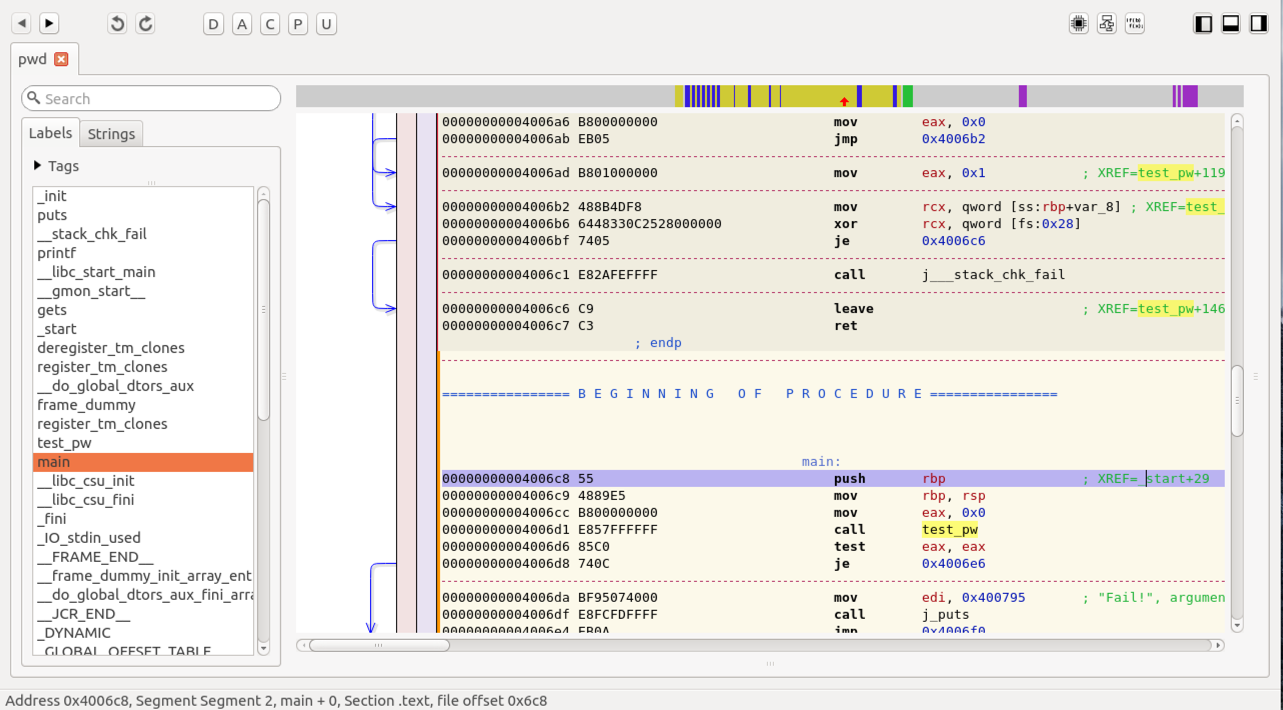Mark selection as Procedure with P button
1283x710 pixels.
coord(298,24)
